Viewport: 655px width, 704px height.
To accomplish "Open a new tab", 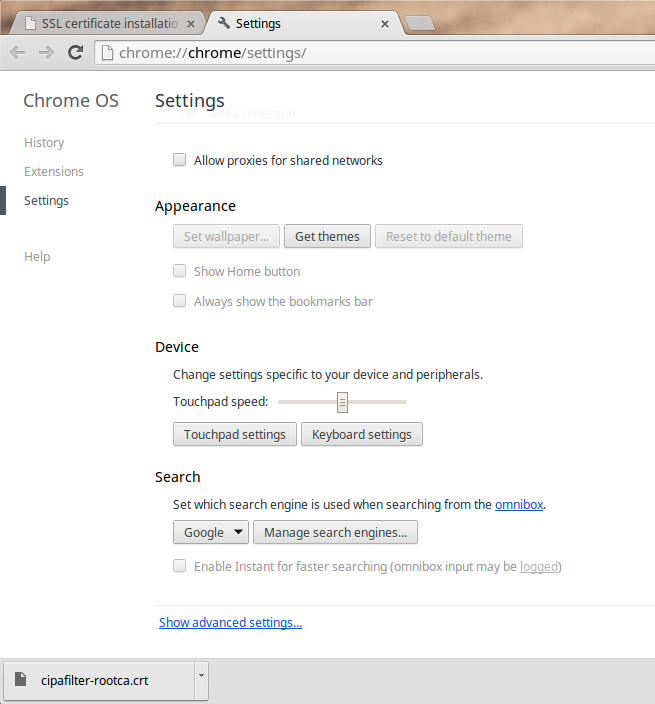I will tap(419, 23).
